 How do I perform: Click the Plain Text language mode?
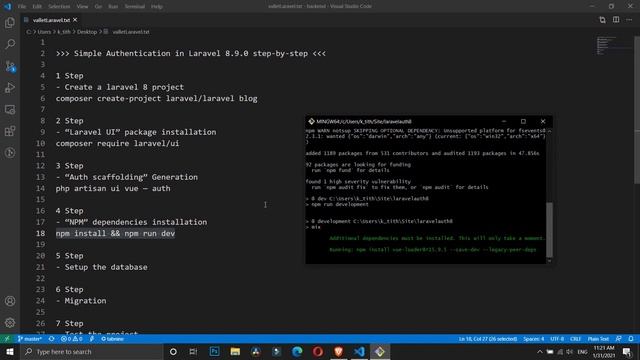tap(598, 339)
